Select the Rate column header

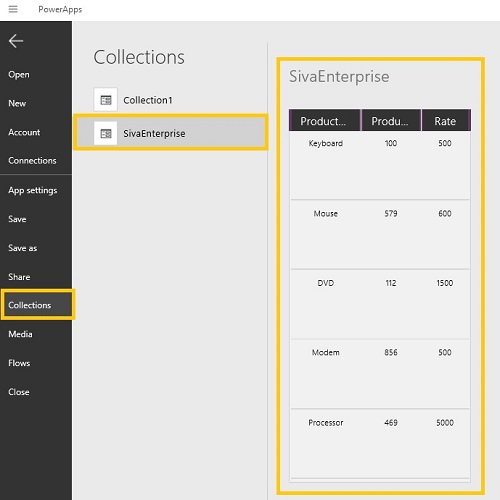[446, 121]
